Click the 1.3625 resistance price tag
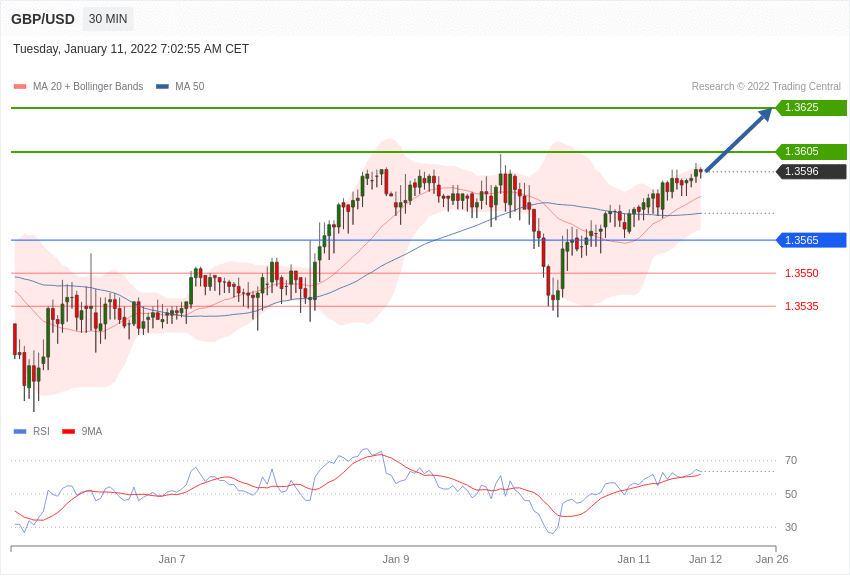Screen dimensions: 850x576 (811, 107)
